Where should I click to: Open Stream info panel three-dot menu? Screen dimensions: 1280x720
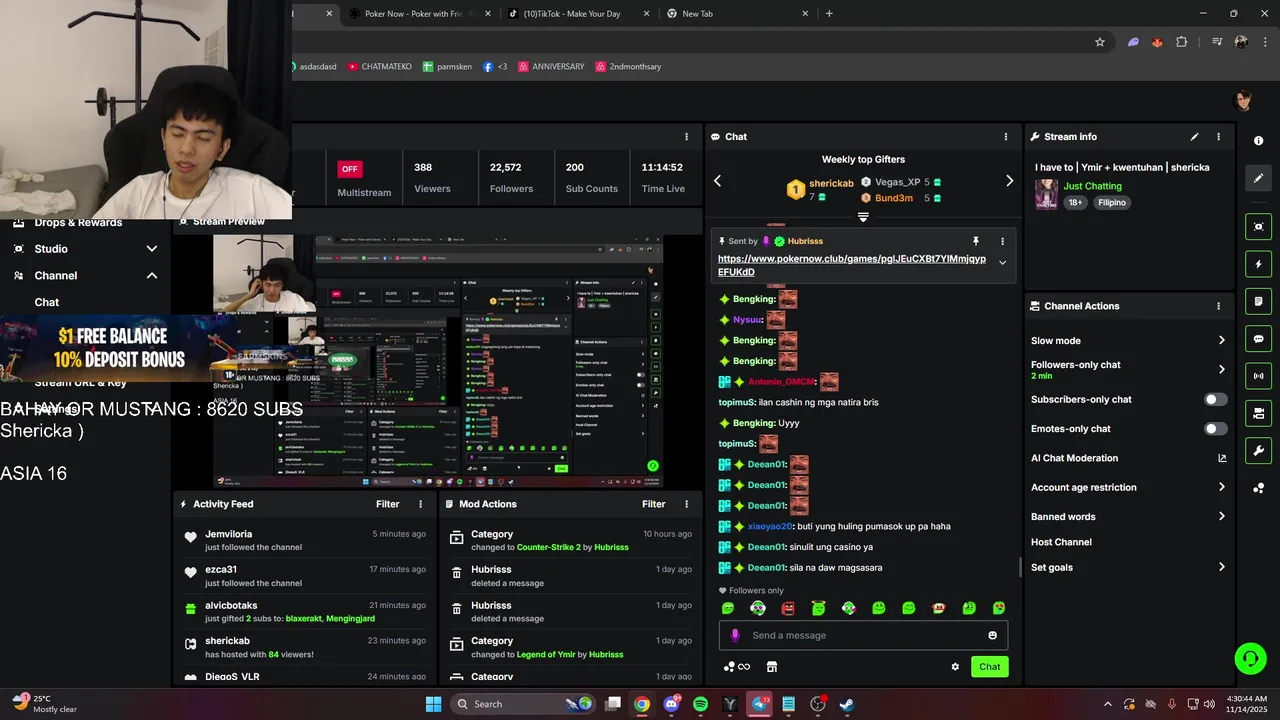1218,137
